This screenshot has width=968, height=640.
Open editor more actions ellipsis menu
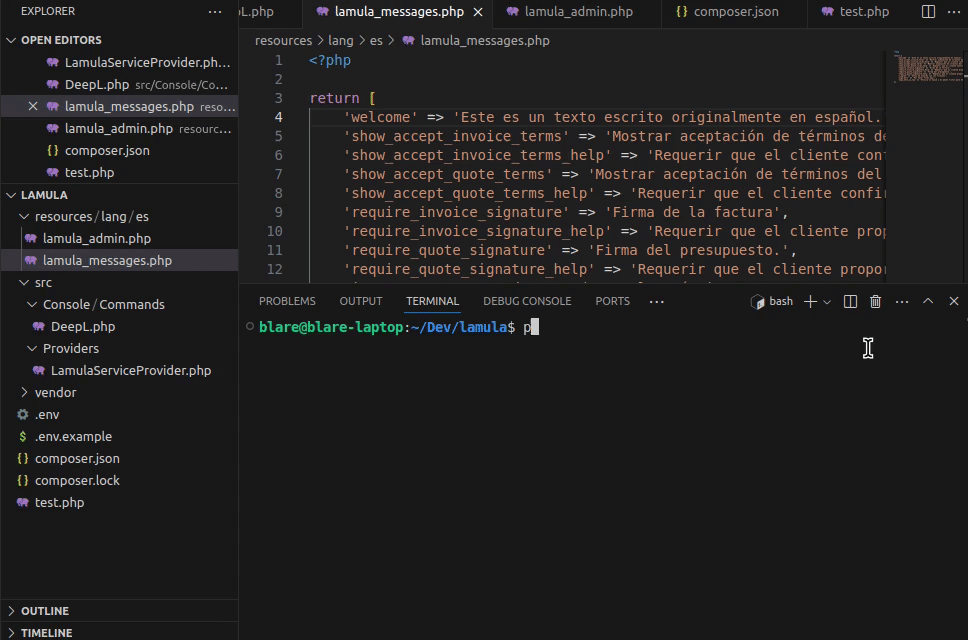[x=952, y=12]
